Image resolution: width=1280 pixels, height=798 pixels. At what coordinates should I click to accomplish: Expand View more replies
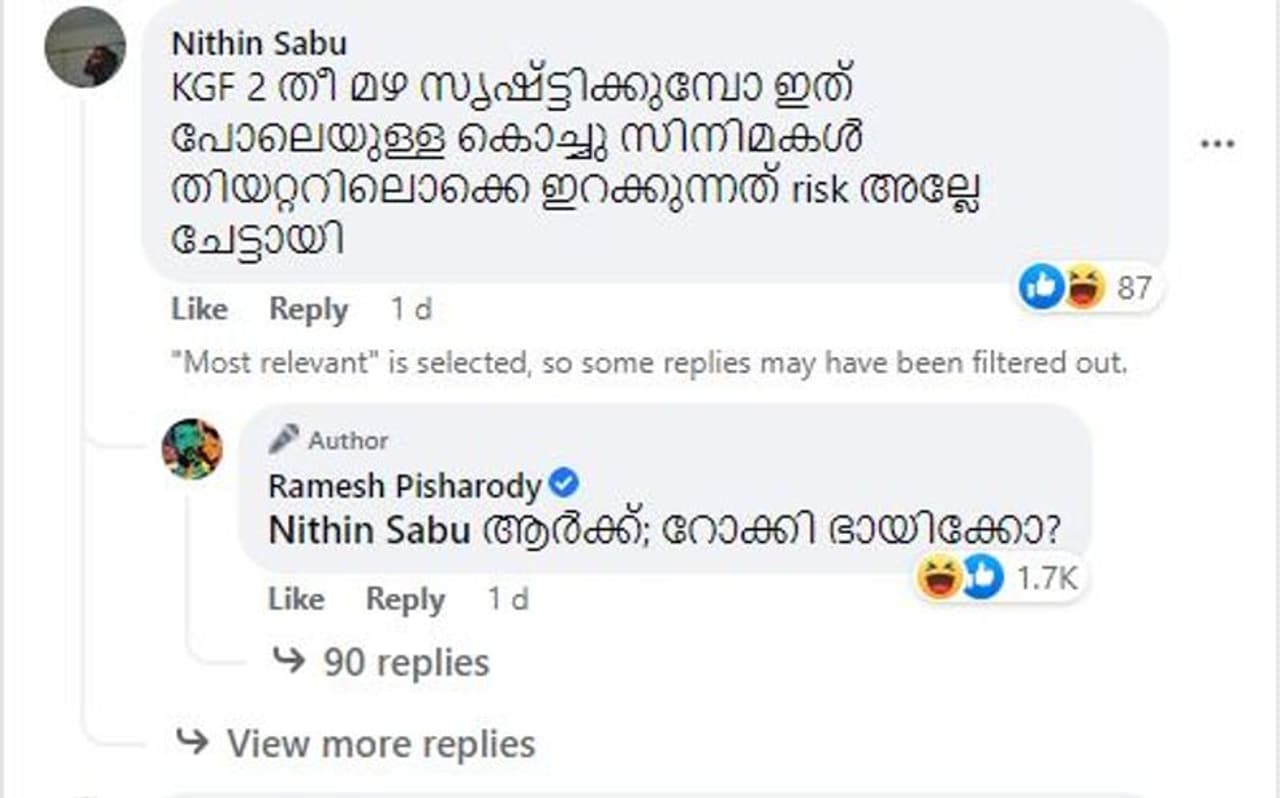coord(380,743)
